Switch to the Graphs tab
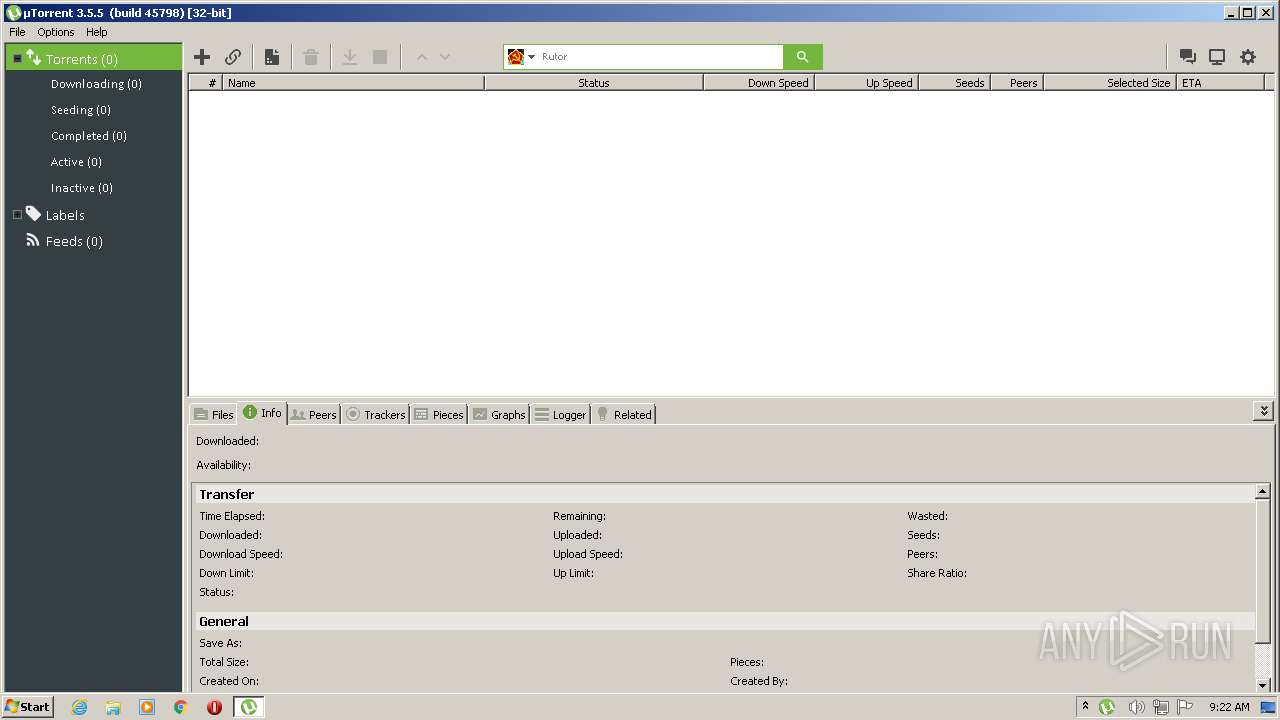This screenshot has height=720, width=1280. coord(499,414)
